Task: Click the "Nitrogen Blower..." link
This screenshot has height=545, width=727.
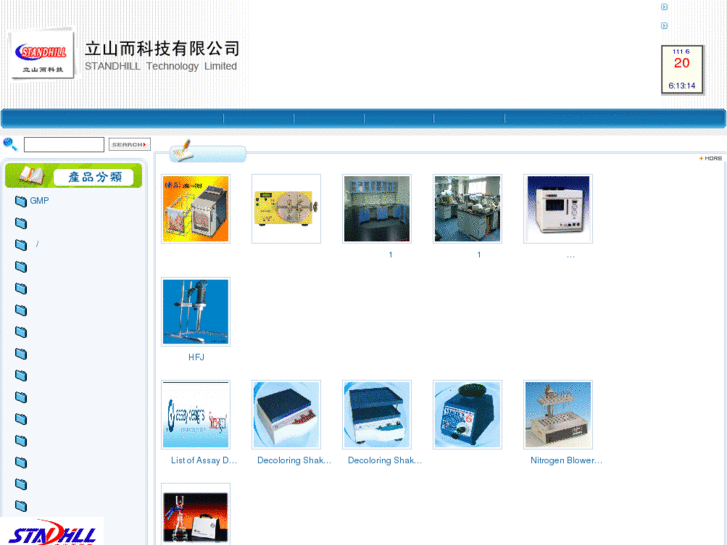Action: pyautogui.click(x=566, y=460)
